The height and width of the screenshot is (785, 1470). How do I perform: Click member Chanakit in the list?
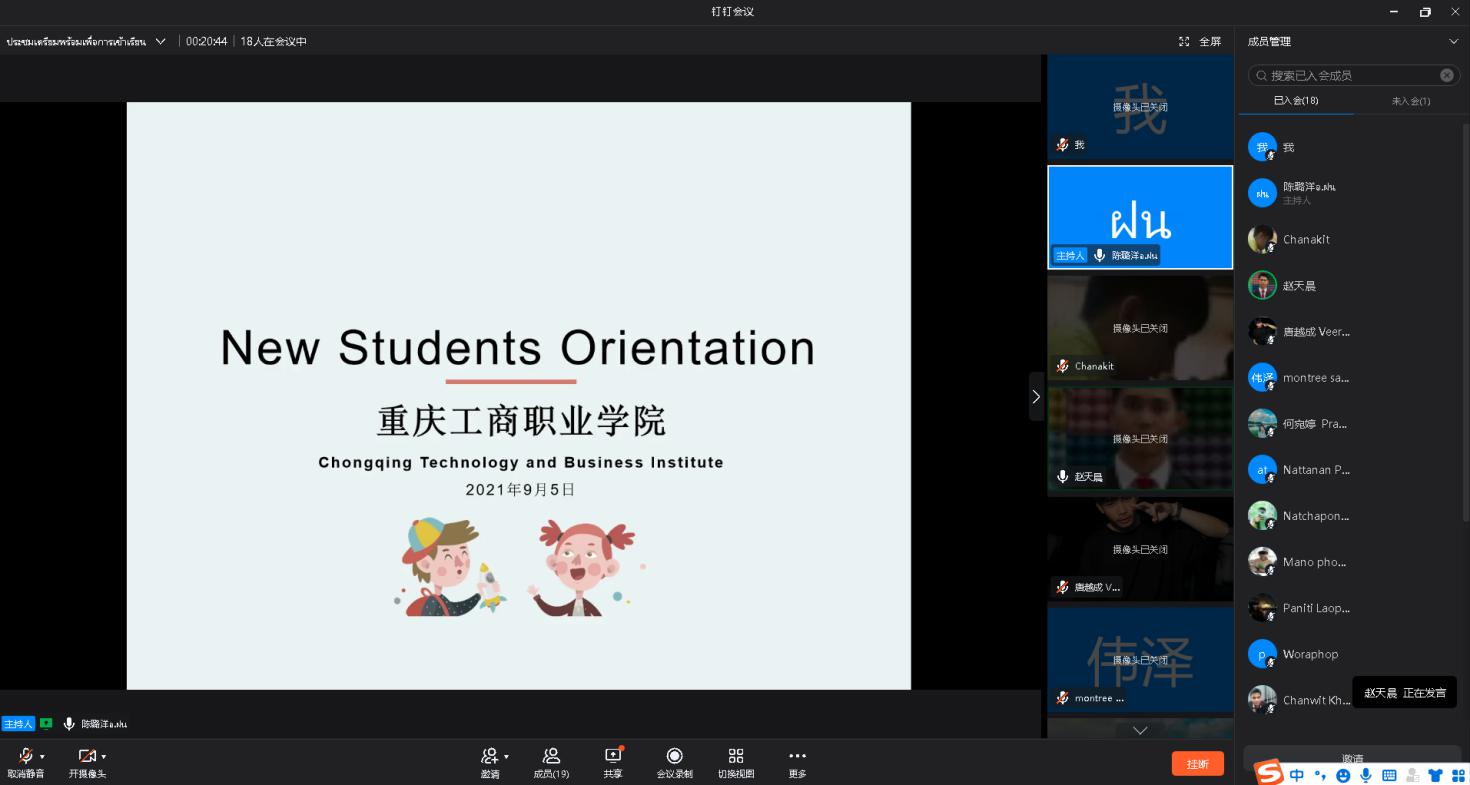pyautogui.click(x=1350, y=239)
